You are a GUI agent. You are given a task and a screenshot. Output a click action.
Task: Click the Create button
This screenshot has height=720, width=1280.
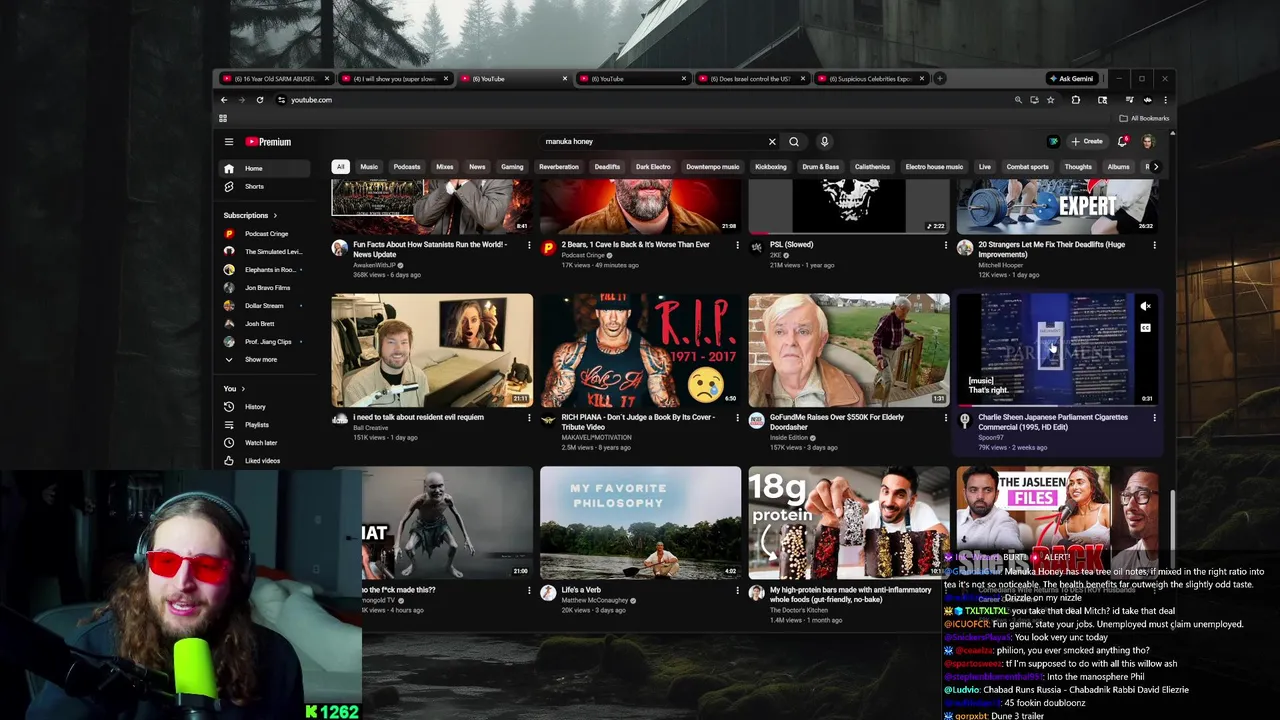click(x=1087, y=142)
